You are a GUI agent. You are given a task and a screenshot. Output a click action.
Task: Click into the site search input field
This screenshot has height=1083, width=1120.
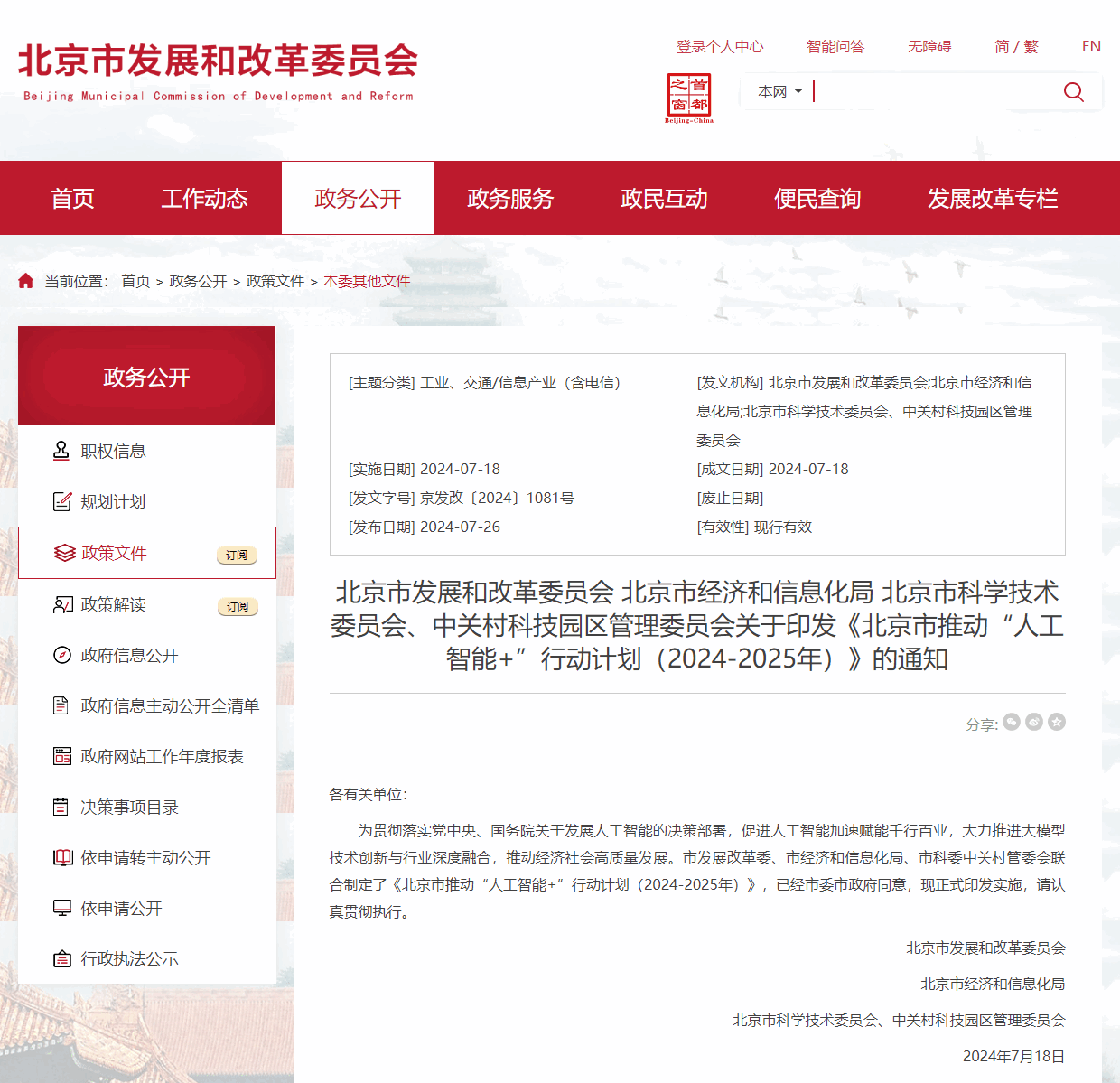[x=930, y=92]
